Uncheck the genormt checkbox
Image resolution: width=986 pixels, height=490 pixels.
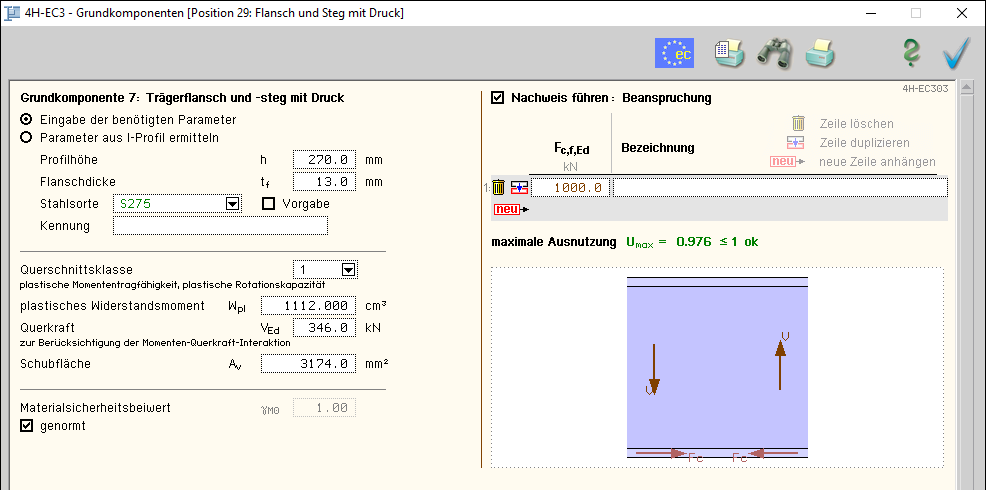point(27,426)
